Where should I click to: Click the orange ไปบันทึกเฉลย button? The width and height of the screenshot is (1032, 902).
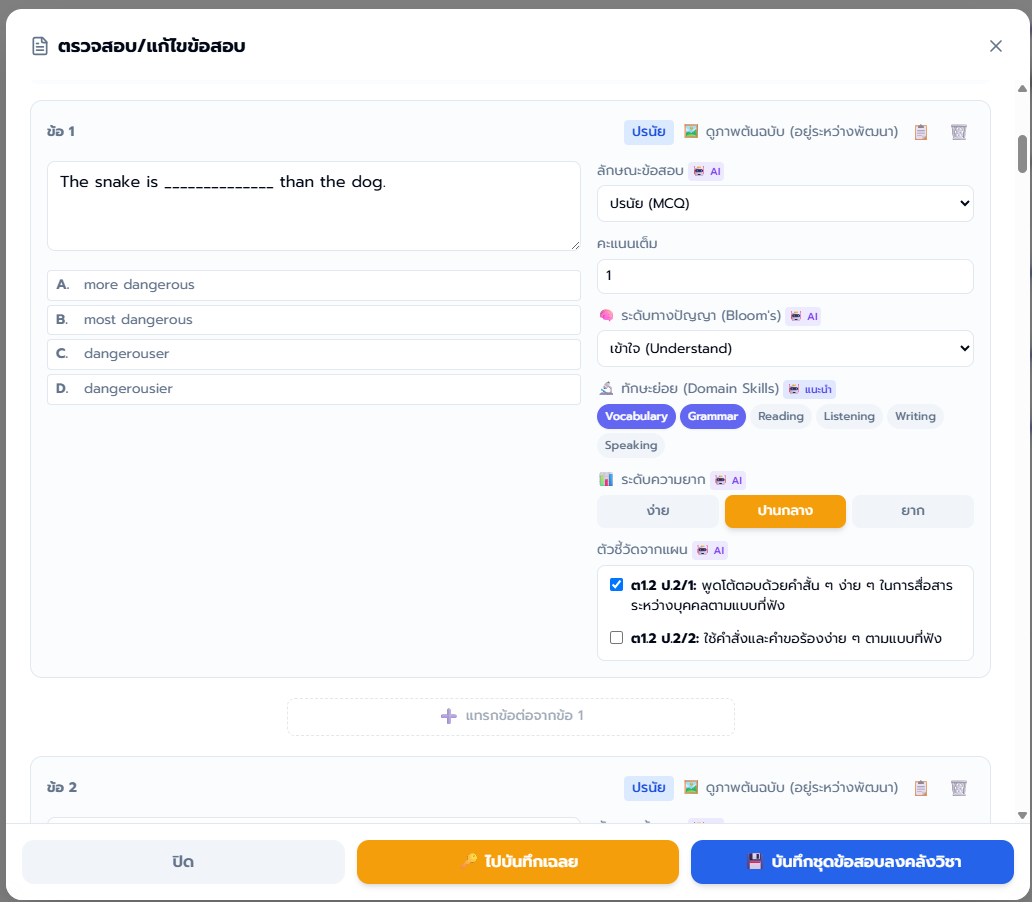pos(518,862)
